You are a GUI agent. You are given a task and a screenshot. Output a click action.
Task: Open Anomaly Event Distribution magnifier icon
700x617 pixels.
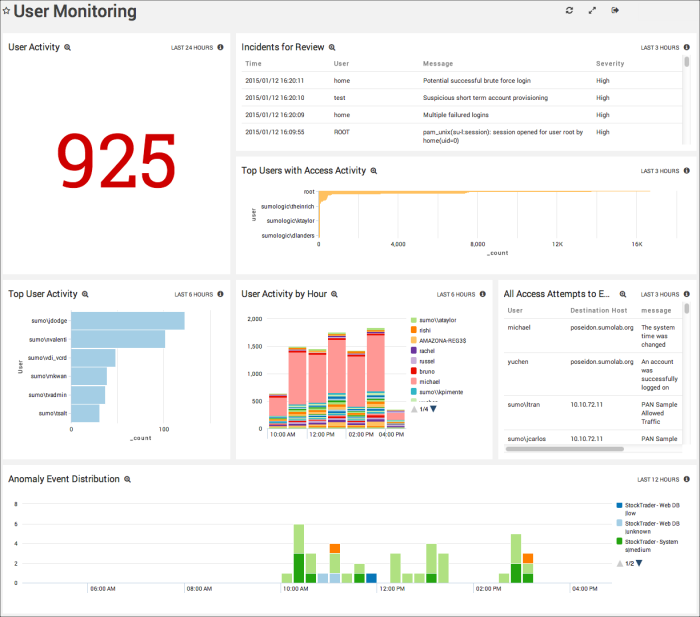click(128, 480)
